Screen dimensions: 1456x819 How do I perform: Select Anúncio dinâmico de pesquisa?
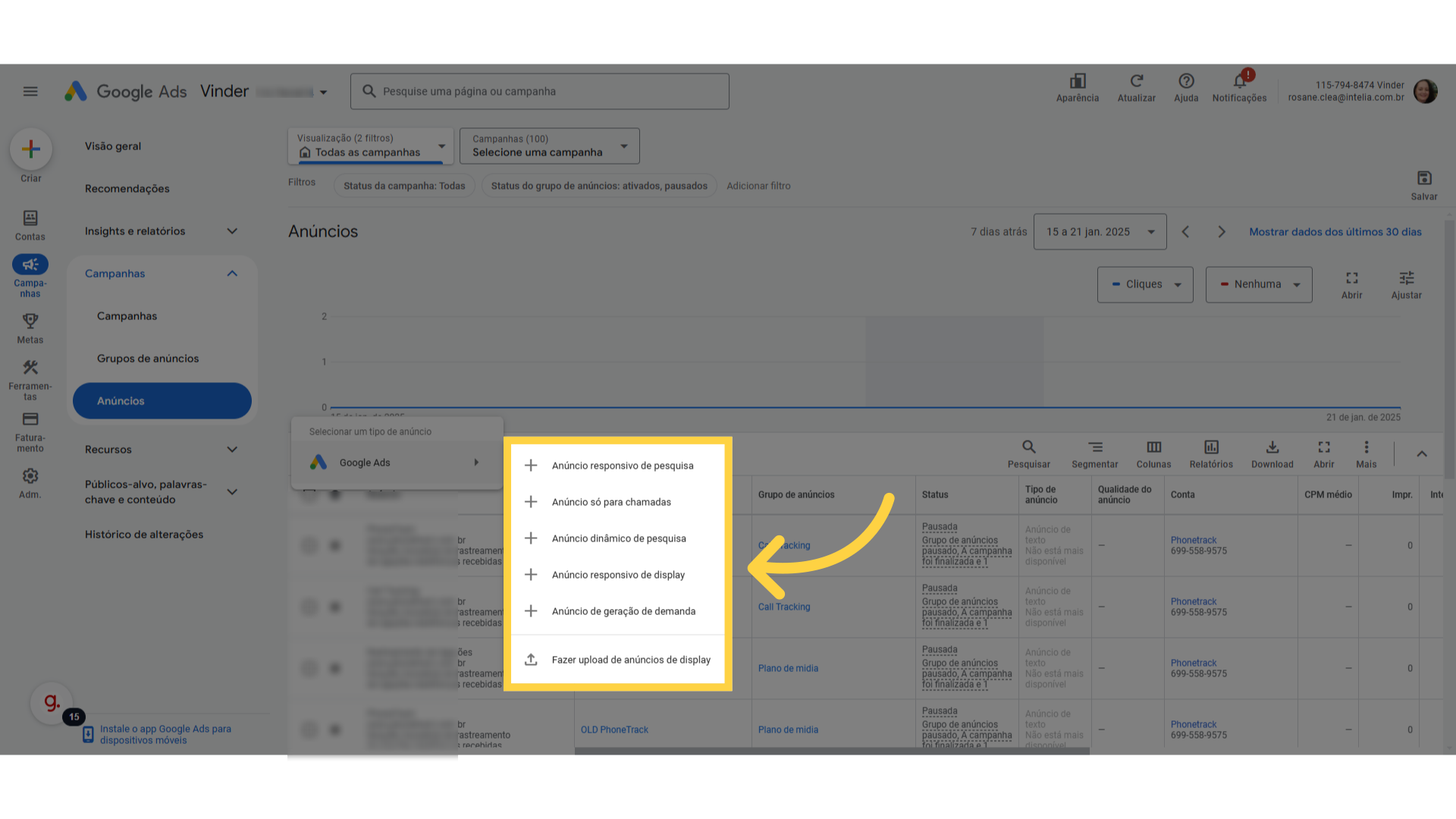point(618,538)
